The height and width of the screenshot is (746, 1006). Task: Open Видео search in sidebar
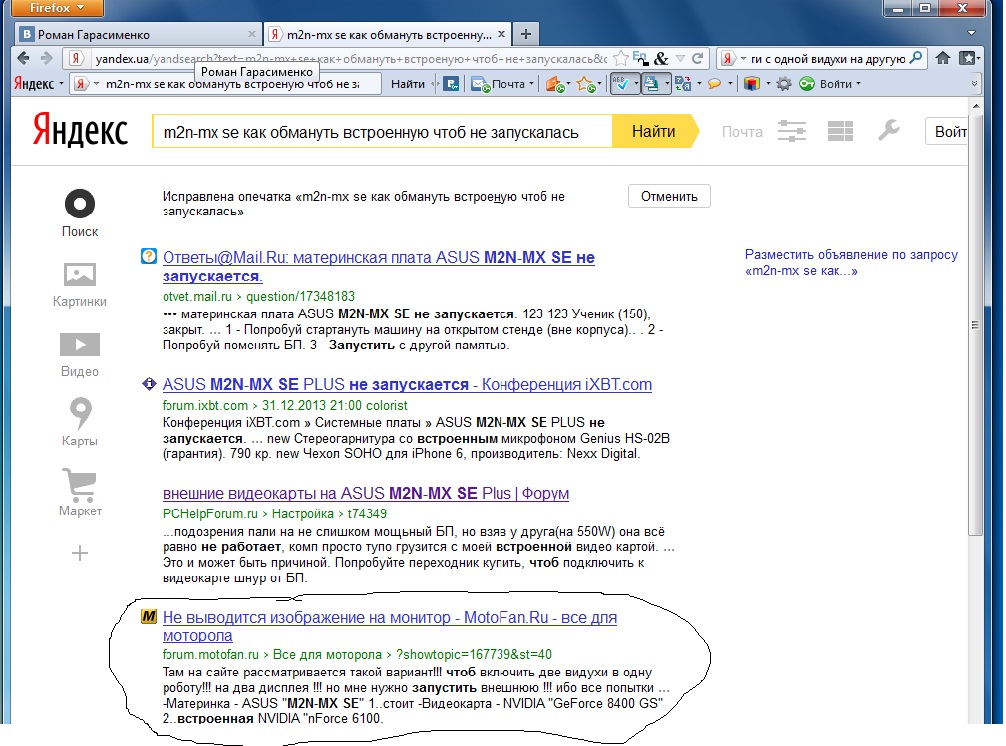coord(80,355)
